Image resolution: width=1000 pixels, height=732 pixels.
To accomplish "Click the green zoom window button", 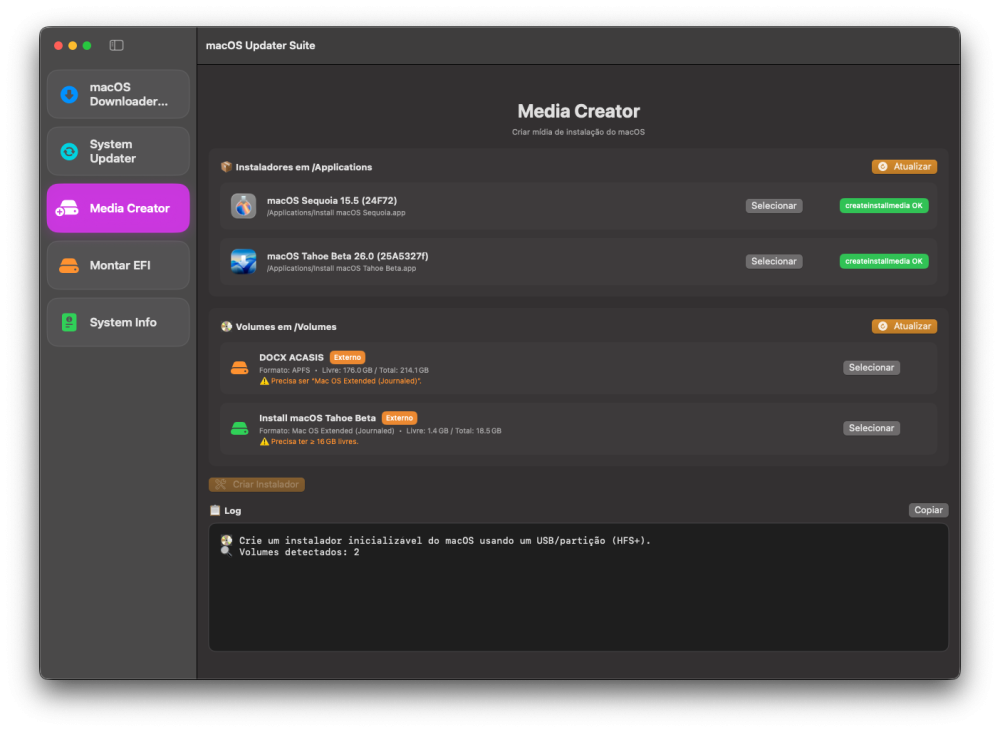I will click(87, 46).
